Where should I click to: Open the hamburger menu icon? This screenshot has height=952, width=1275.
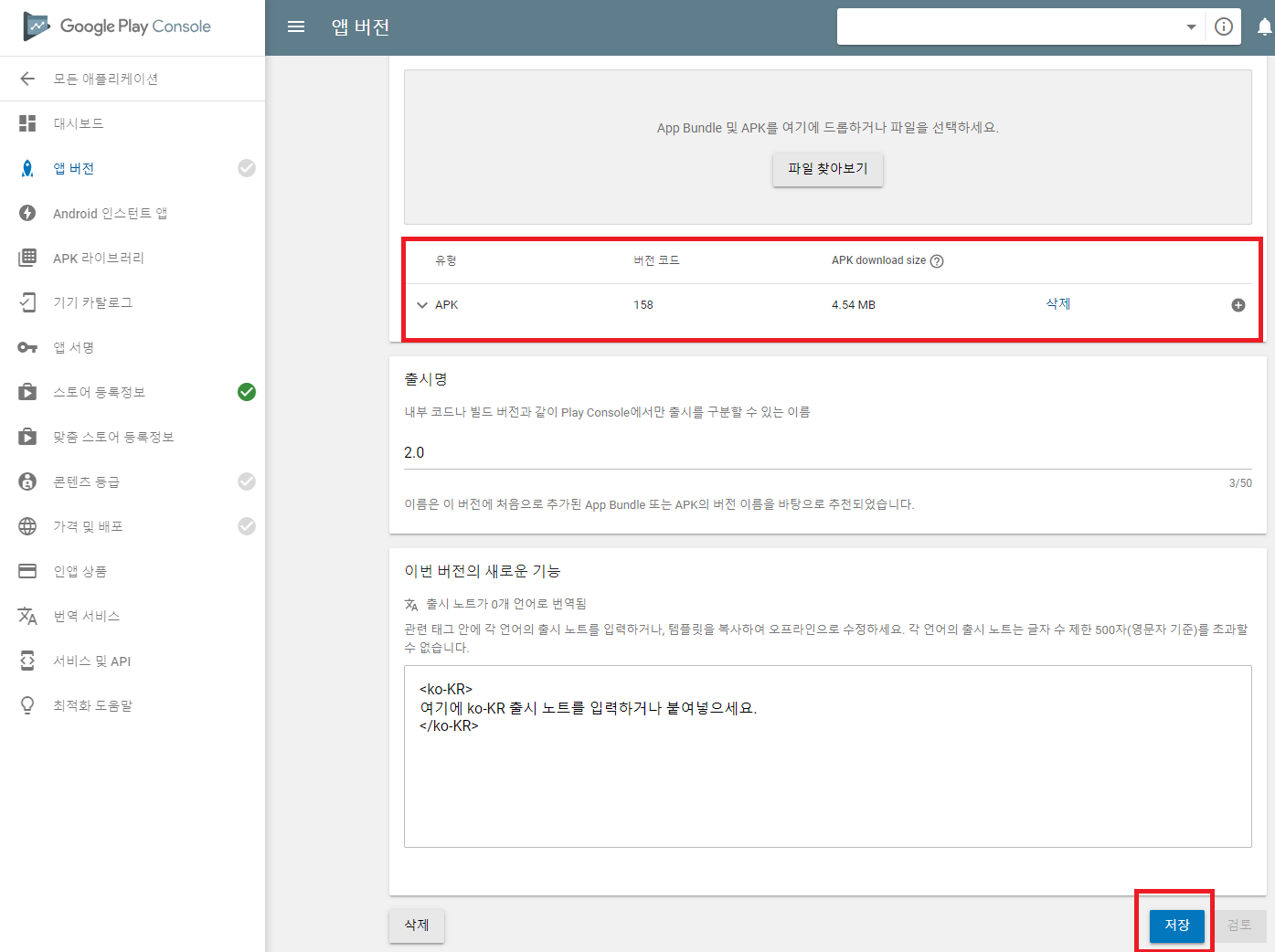(x=296, y=27)
